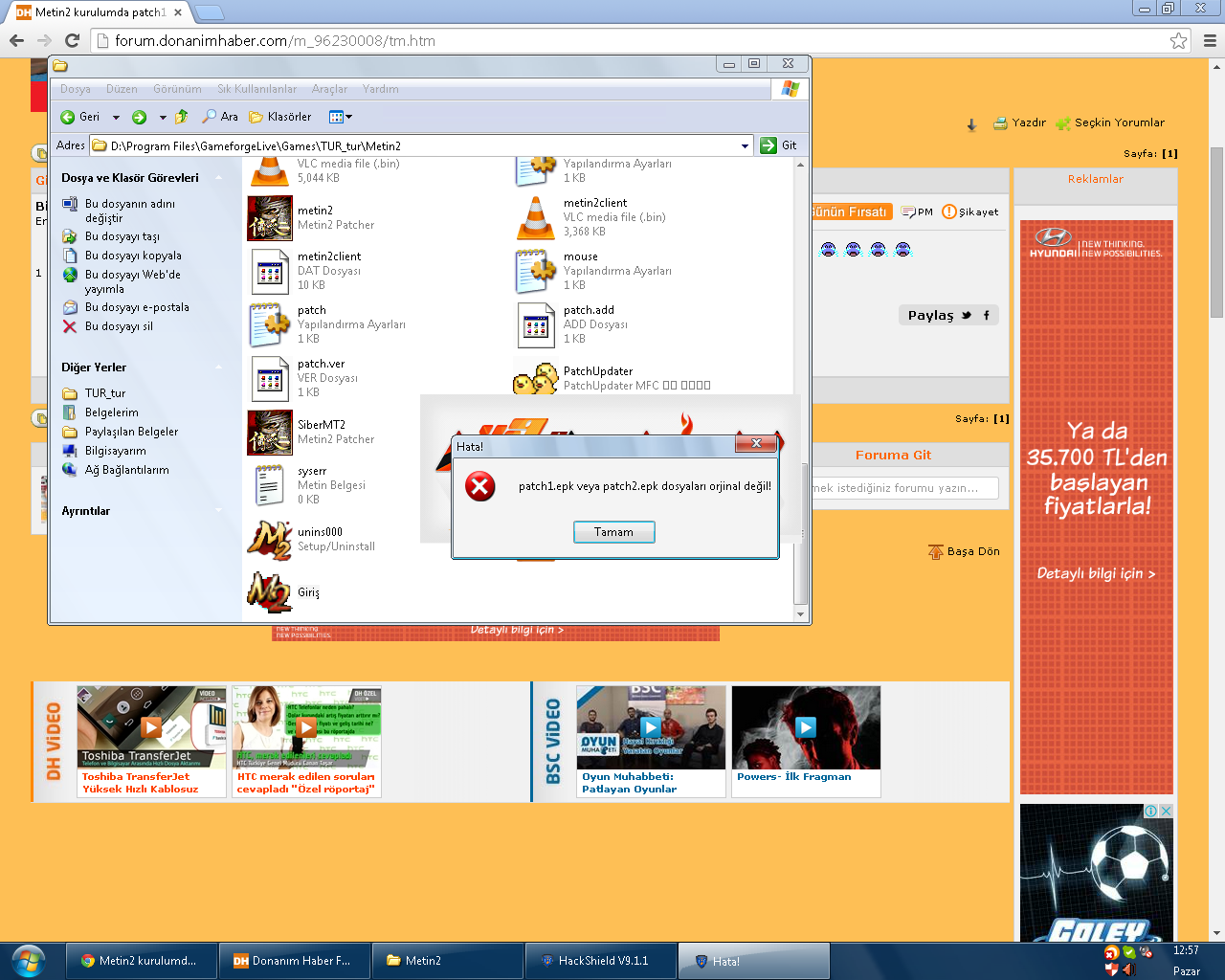Select the metin2client DAT file icon

270,272
